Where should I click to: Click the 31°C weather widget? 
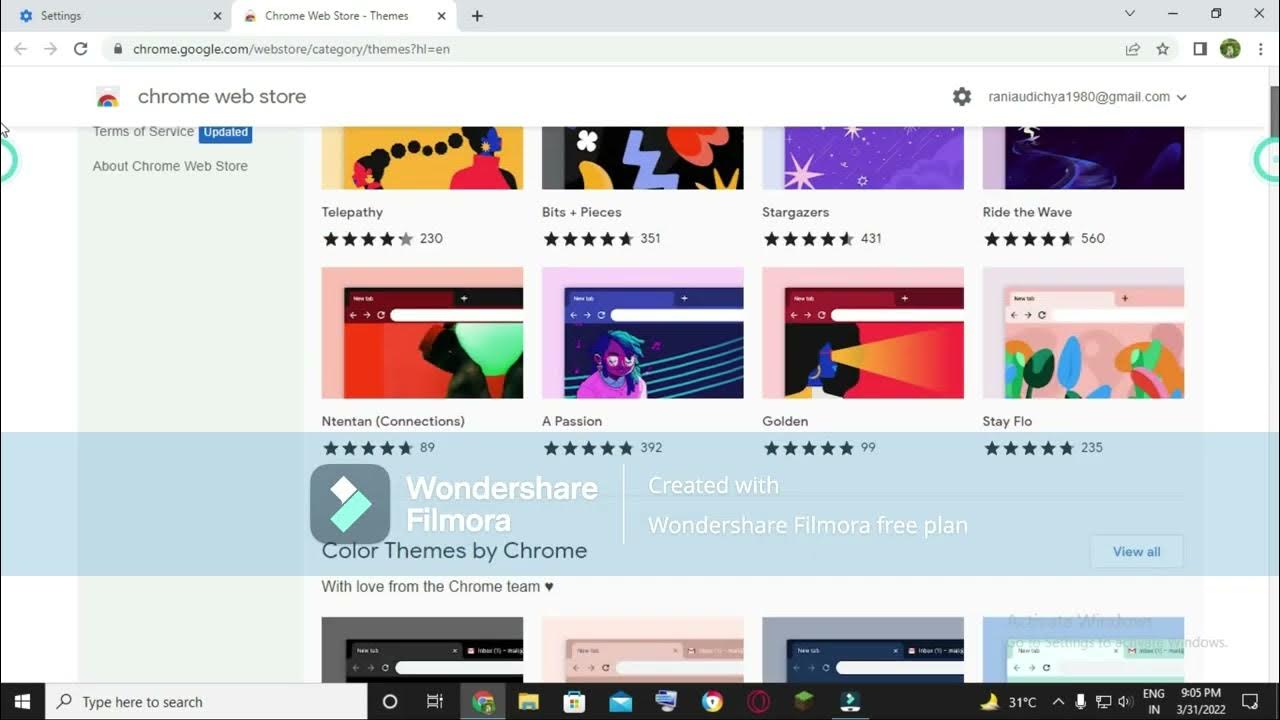(x=1008, y=701)
